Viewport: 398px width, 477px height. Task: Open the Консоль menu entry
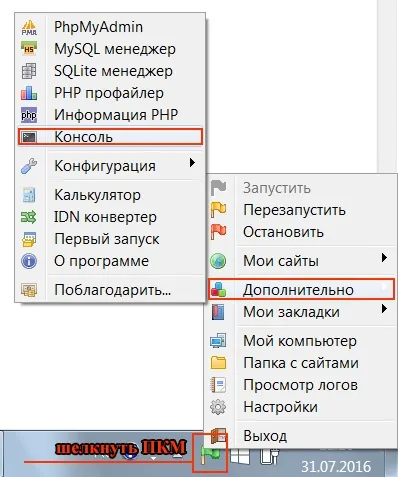pyautogui.click(x=110, y=137)
